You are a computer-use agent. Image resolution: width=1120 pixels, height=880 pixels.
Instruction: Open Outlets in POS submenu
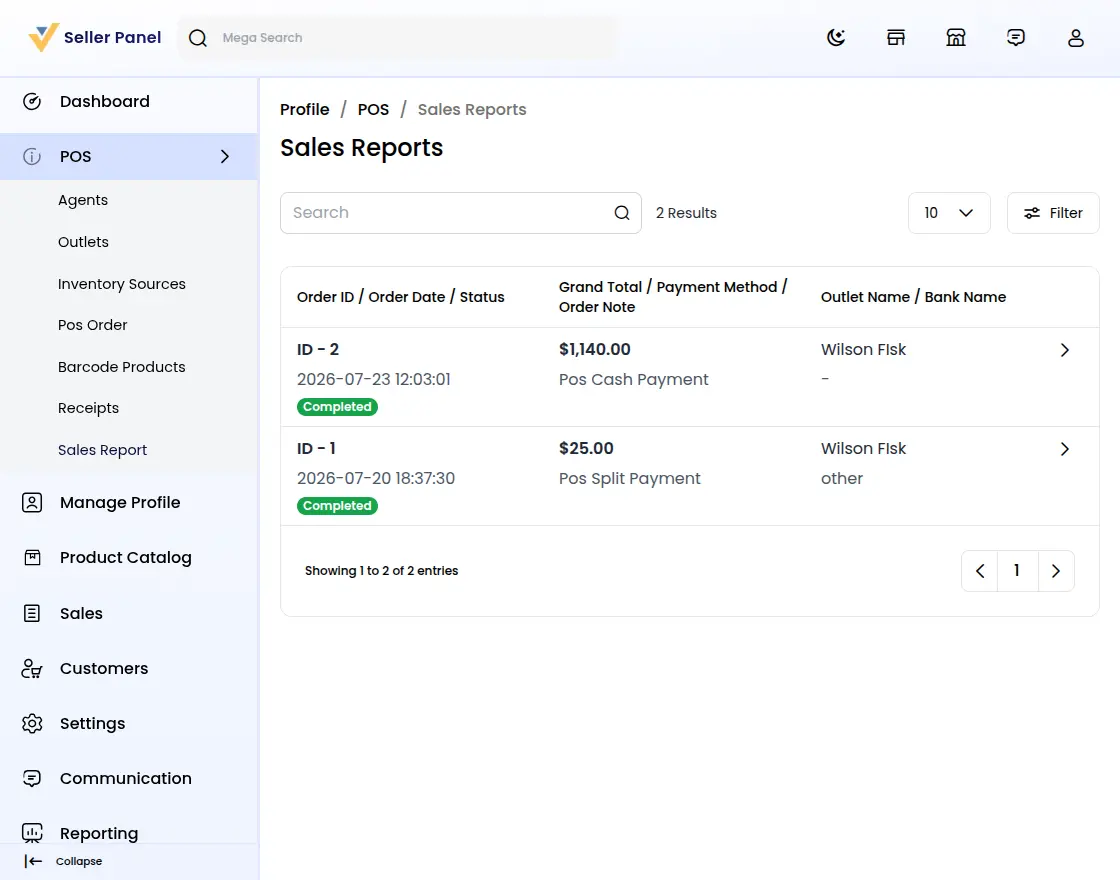84,242
